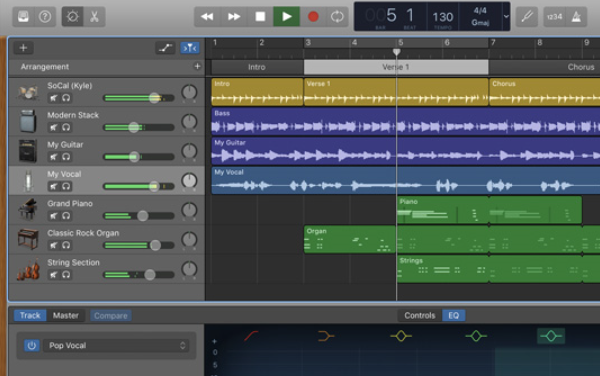Viewport: 600px width, 376px height.
Task: Mute the Grand Piano track
Action: click(x=54, y=216)
